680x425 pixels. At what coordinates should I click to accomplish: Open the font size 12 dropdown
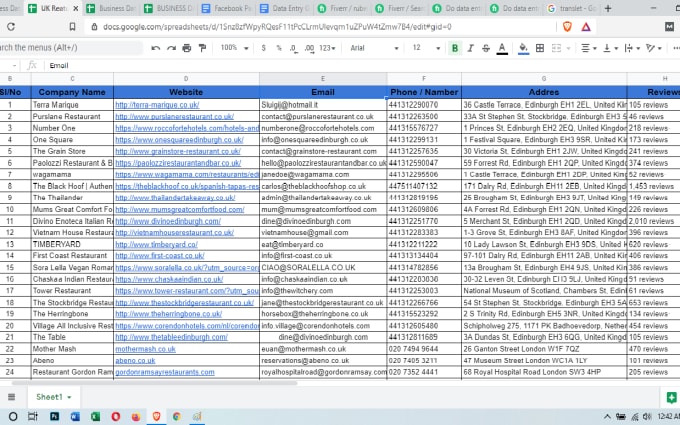[426, 48]
